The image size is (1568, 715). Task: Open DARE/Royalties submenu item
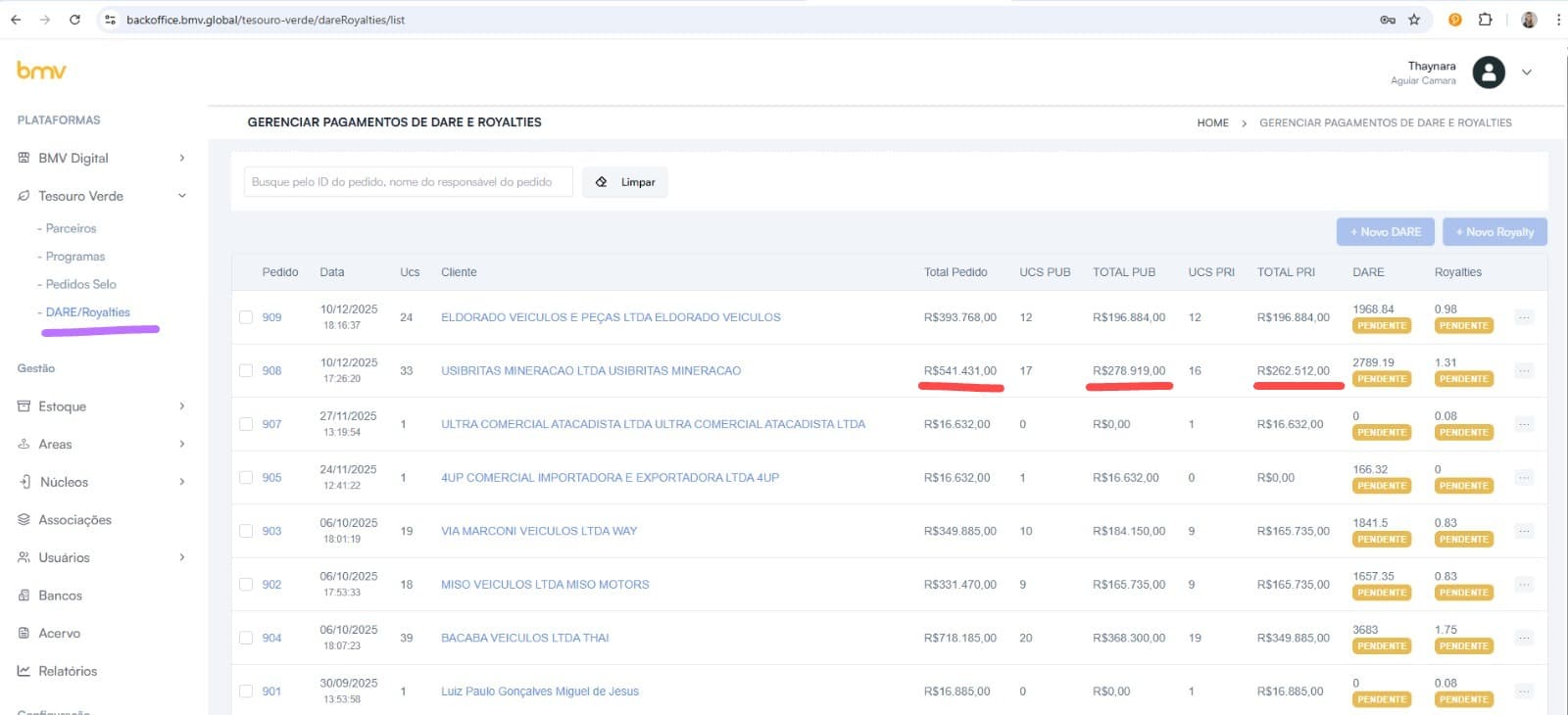tap(87, 312)
